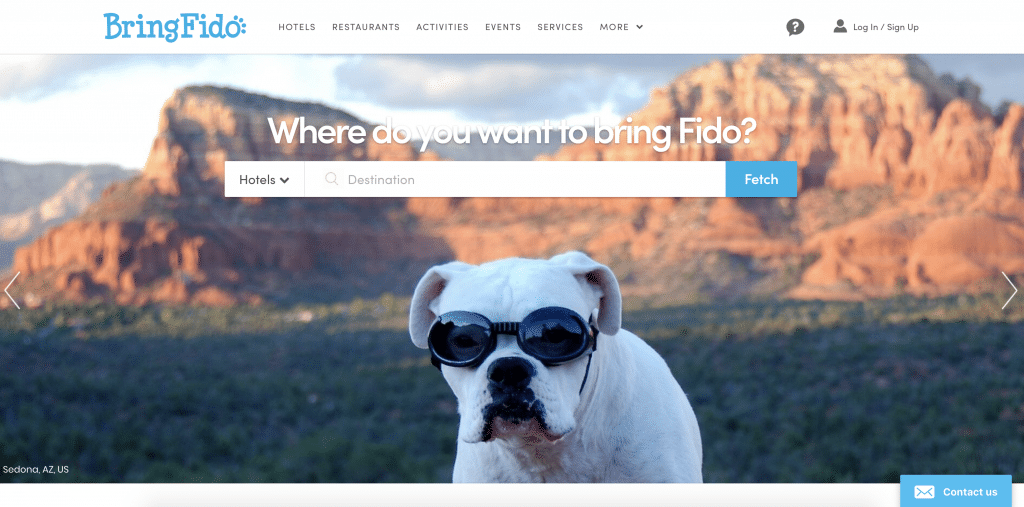Click the BringFido logo

(x=174, y=27)
